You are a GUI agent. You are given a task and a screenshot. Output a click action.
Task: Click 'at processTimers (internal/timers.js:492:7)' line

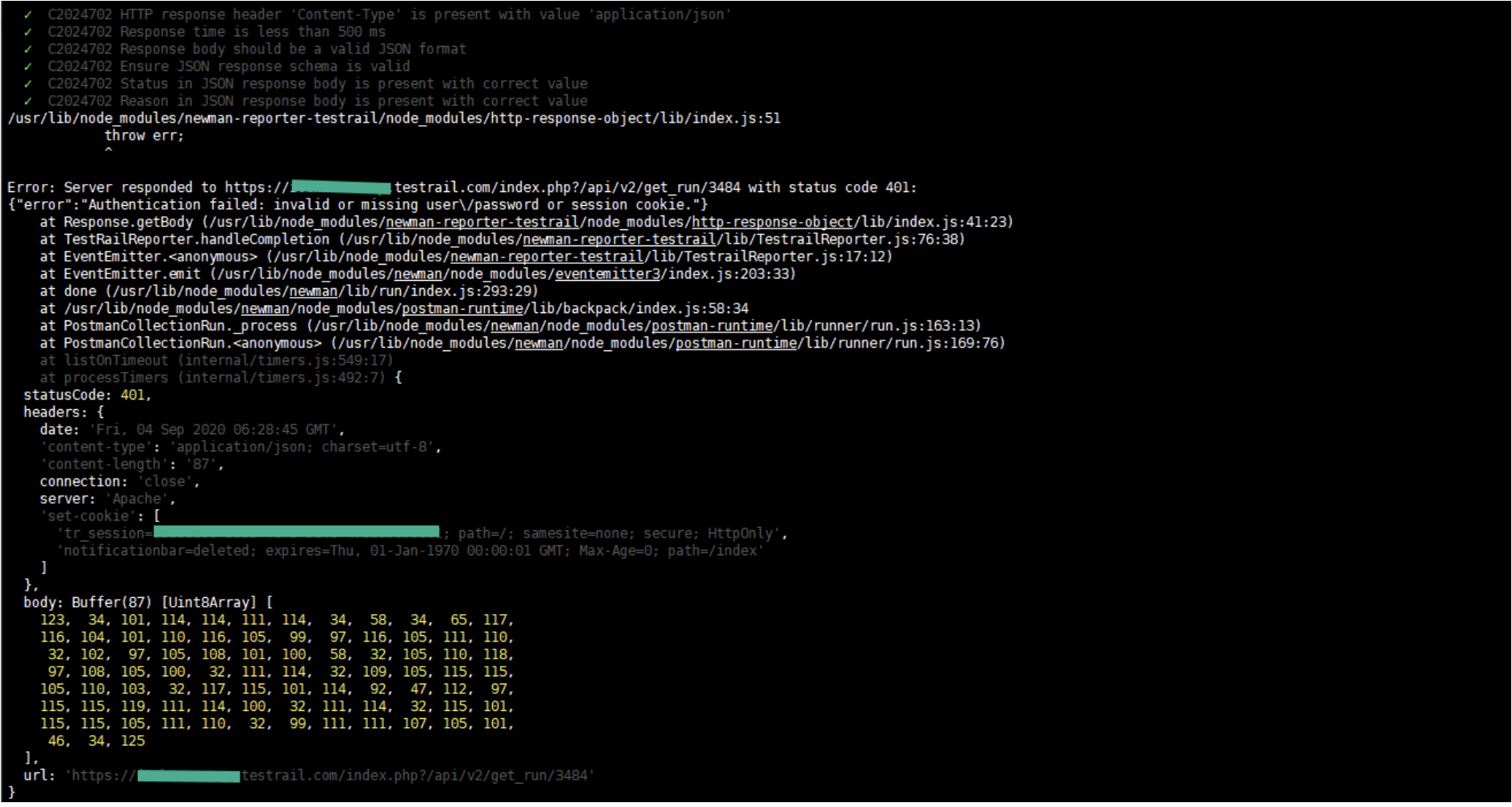(220, 378)
